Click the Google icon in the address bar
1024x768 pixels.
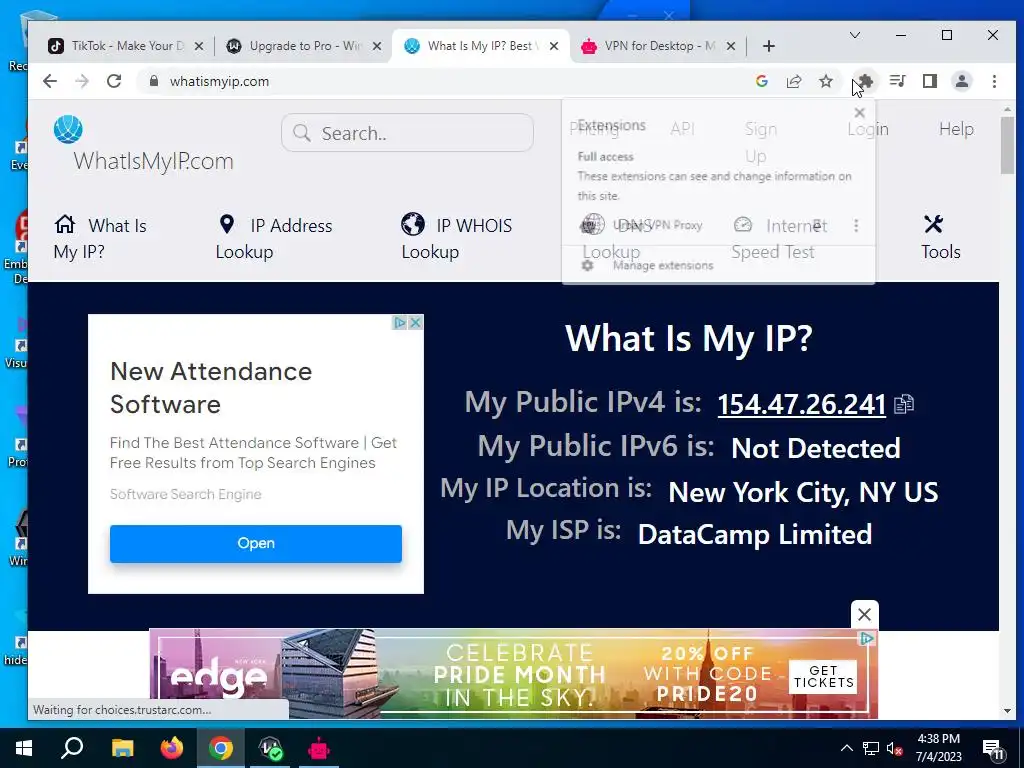click(761, 81)
